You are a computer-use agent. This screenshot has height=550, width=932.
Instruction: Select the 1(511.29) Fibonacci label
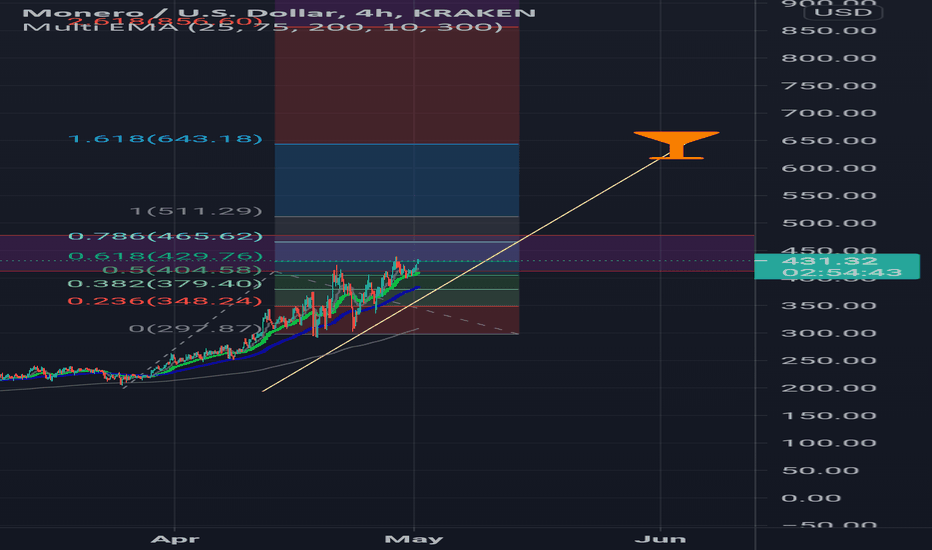point(196,211)
